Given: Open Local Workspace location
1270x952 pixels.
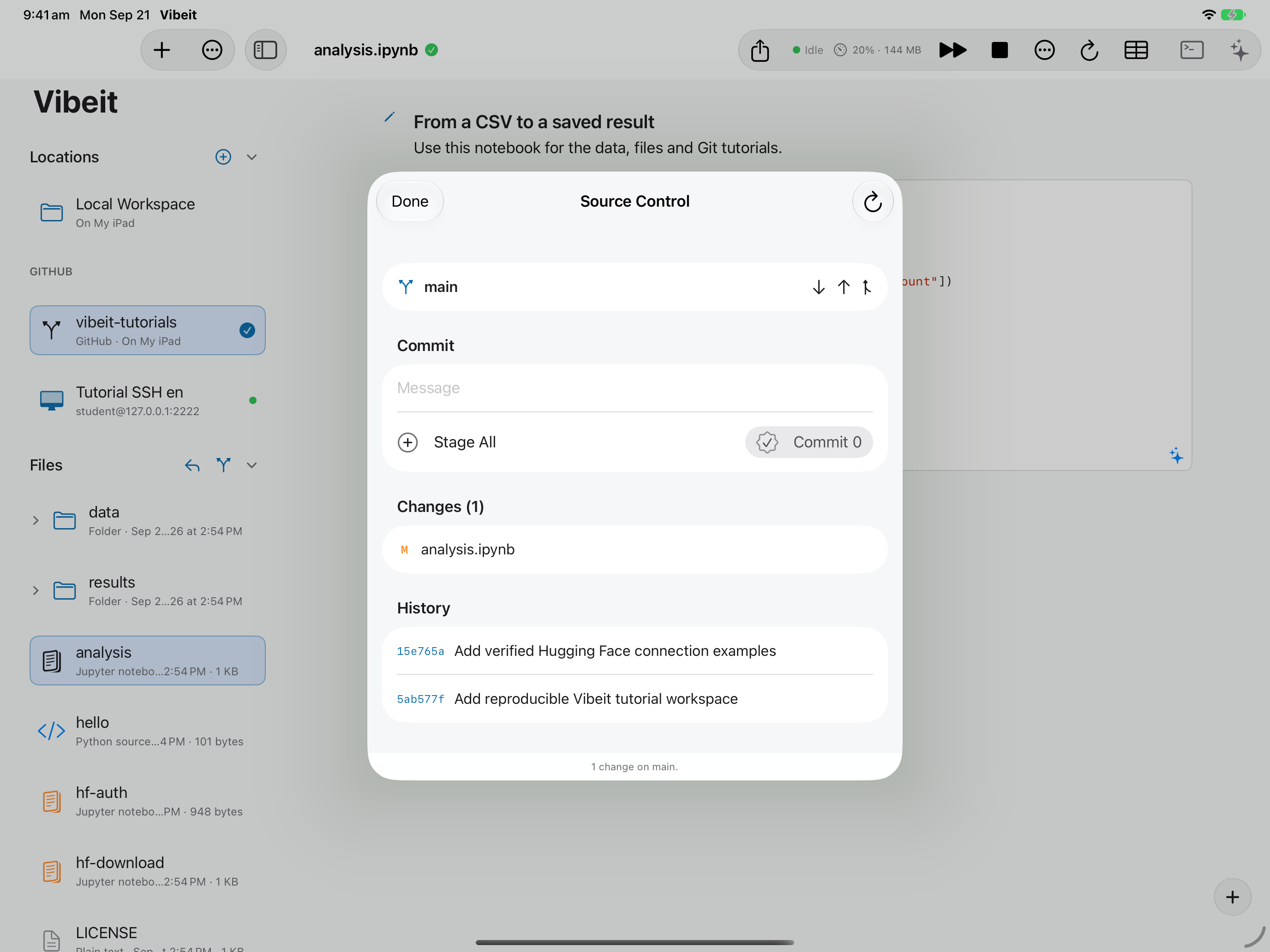Looking at the screenshot, I should pos(148,213).
